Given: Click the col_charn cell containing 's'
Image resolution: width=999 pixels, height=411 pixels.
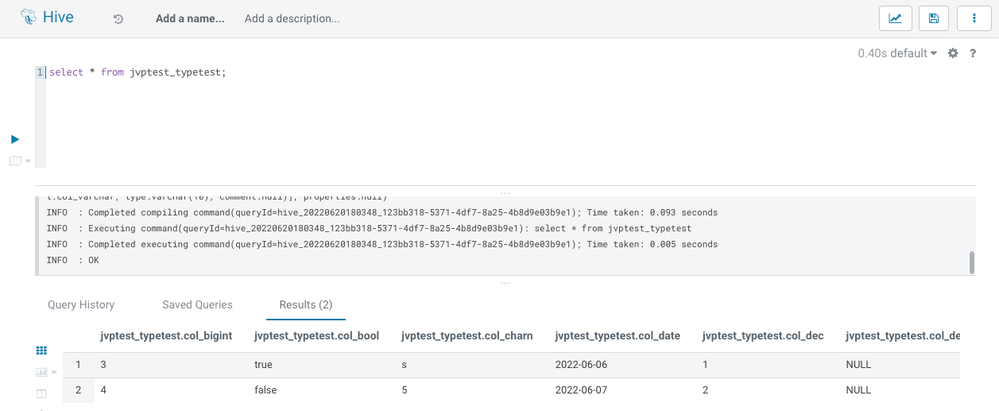Looking at the screenshot, I should [x=404, y=365].
